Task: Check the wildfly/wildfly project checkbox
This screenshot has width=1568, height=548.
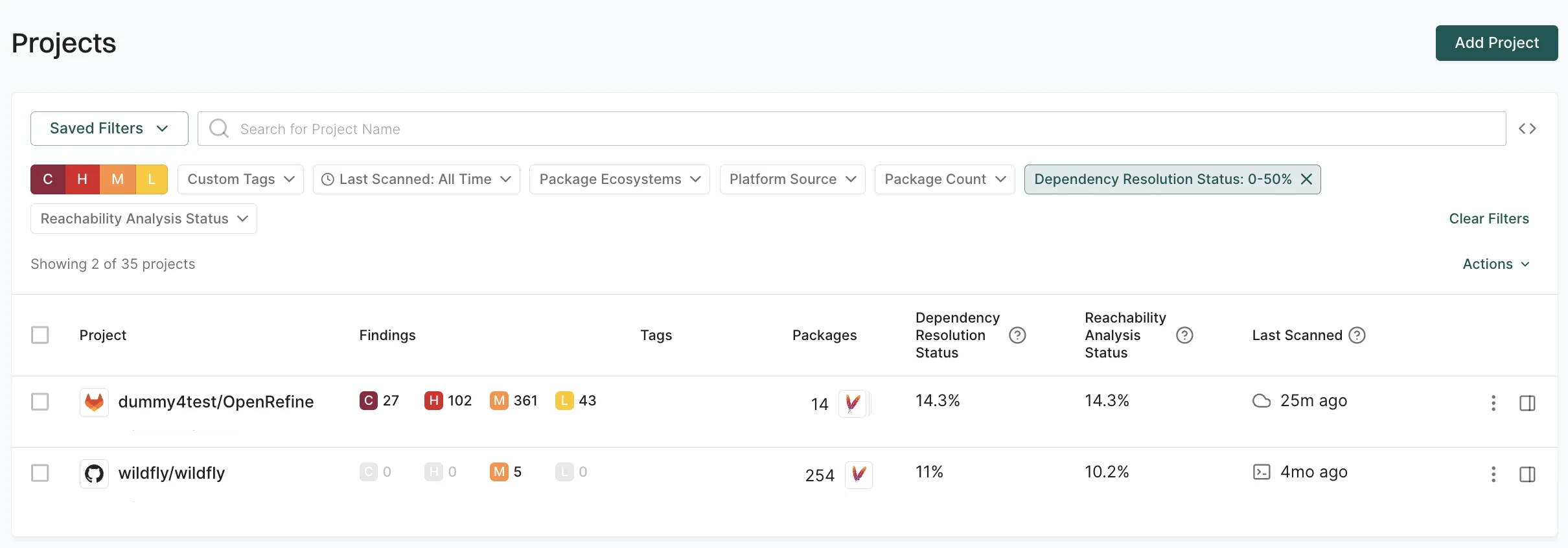Action: (40, 473)
